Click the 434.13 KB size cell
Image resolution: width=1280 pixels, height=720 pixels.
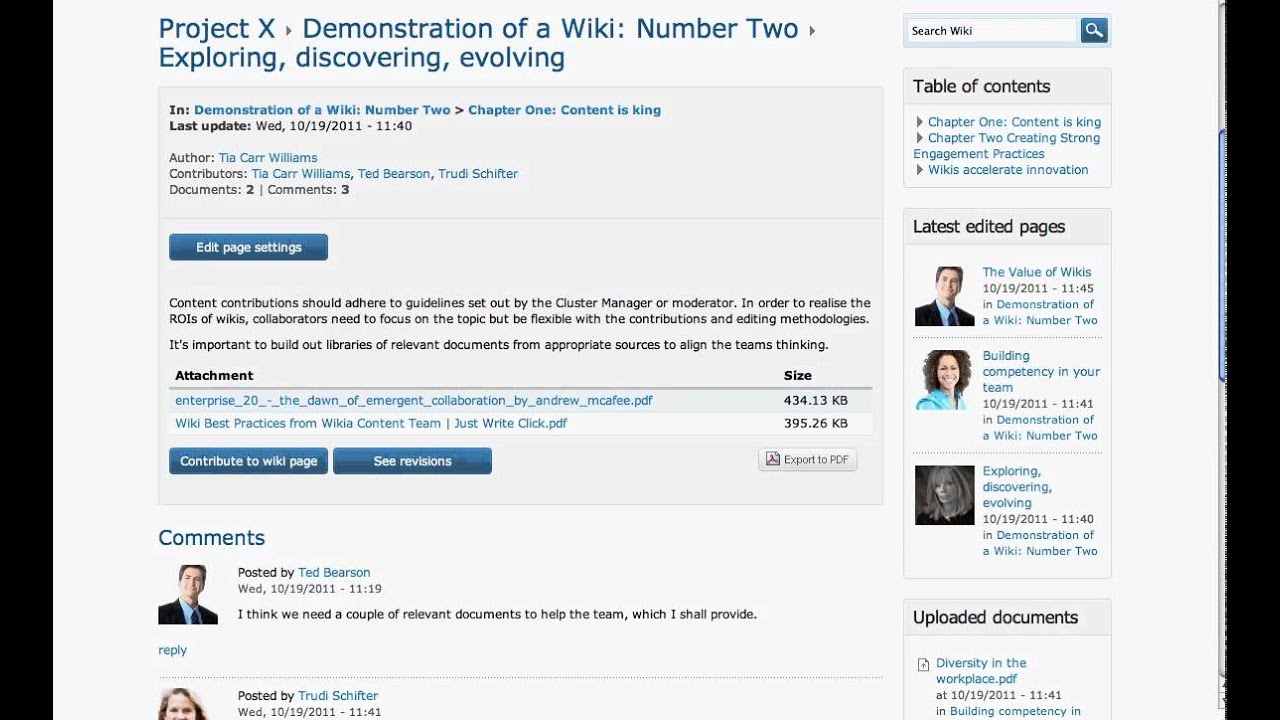point(816,400)
